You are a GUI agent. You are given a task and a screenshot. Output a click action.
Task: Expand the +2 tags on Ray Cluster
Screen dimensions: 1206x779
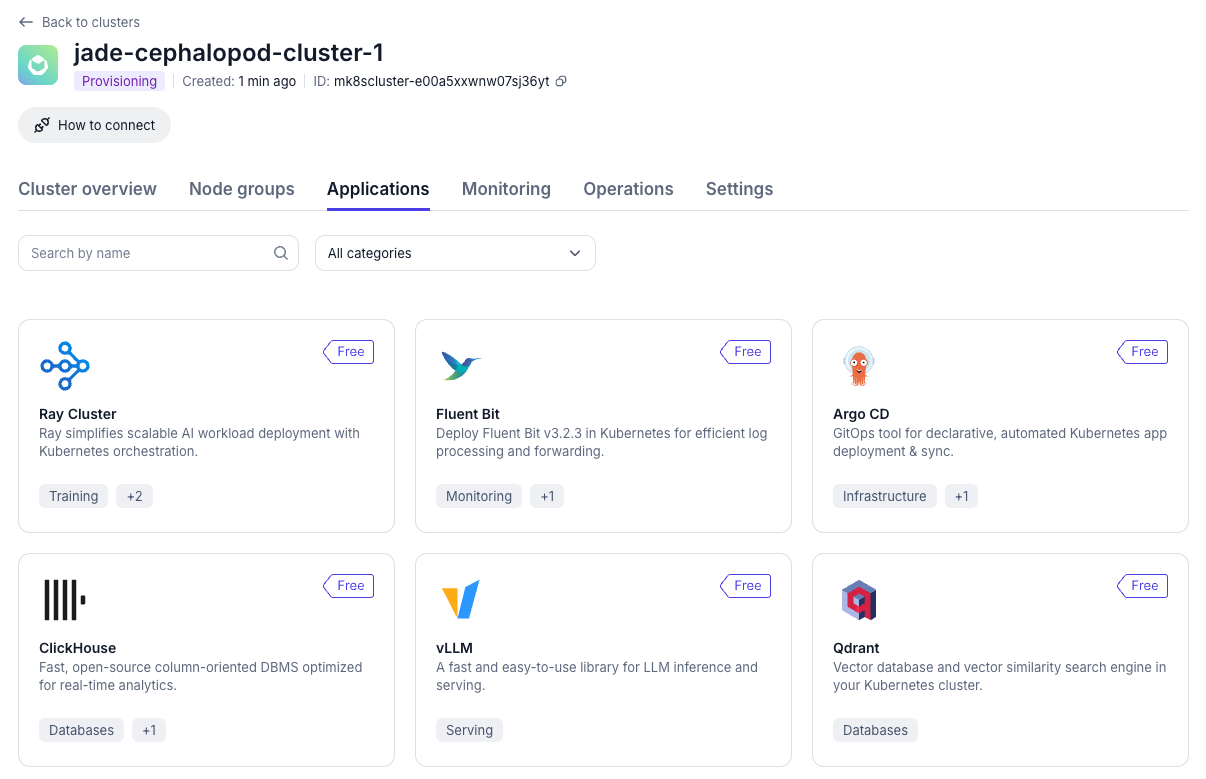tap(134, 496)
